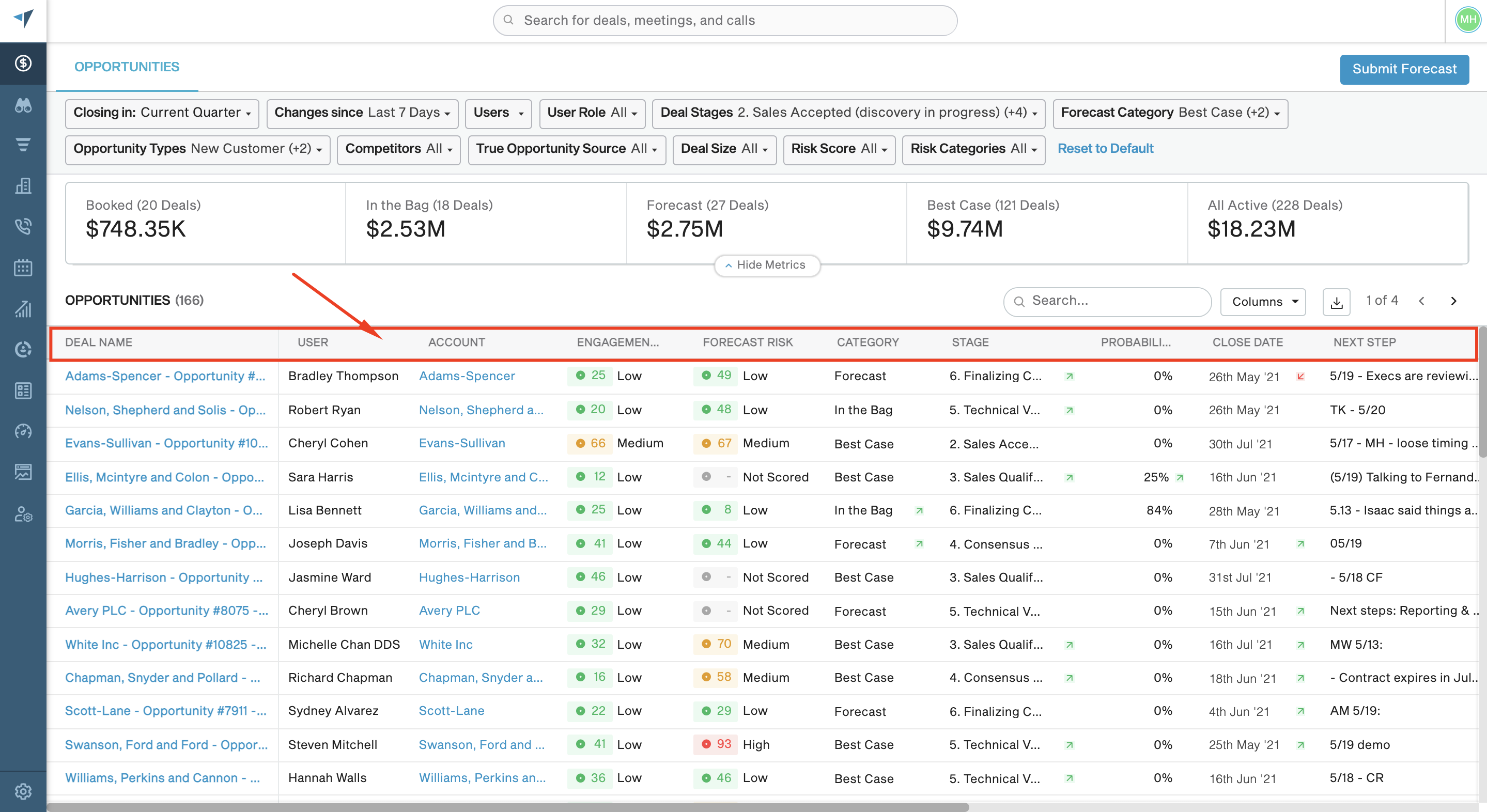Sort by the STAGE column header
The width and height of the screenshot is (1487, 812).
click(970, 342)
